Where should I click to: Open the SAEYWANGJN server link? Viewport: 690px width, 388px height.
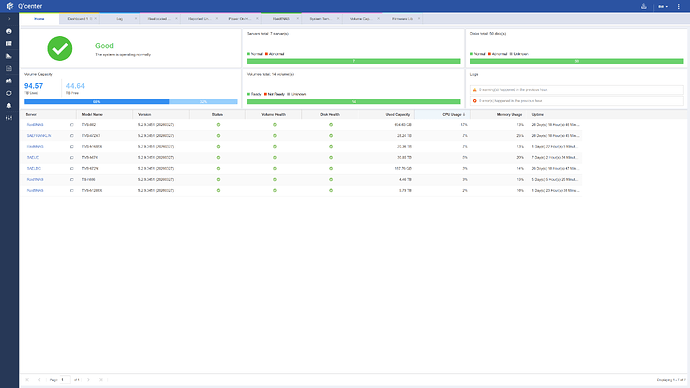point(39,136)
